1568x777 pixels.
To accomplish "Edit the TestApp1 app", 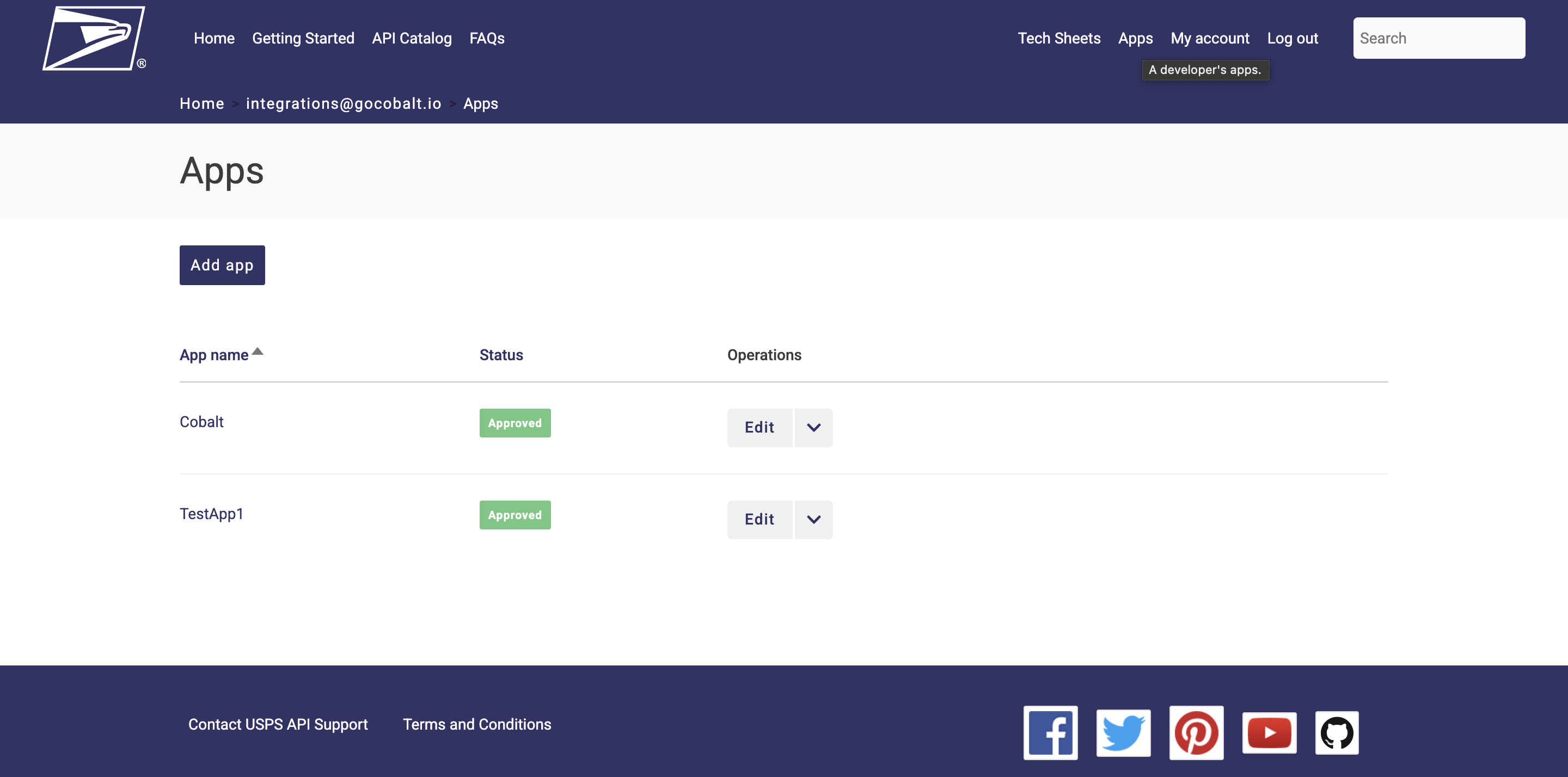I will pos(759,520).
